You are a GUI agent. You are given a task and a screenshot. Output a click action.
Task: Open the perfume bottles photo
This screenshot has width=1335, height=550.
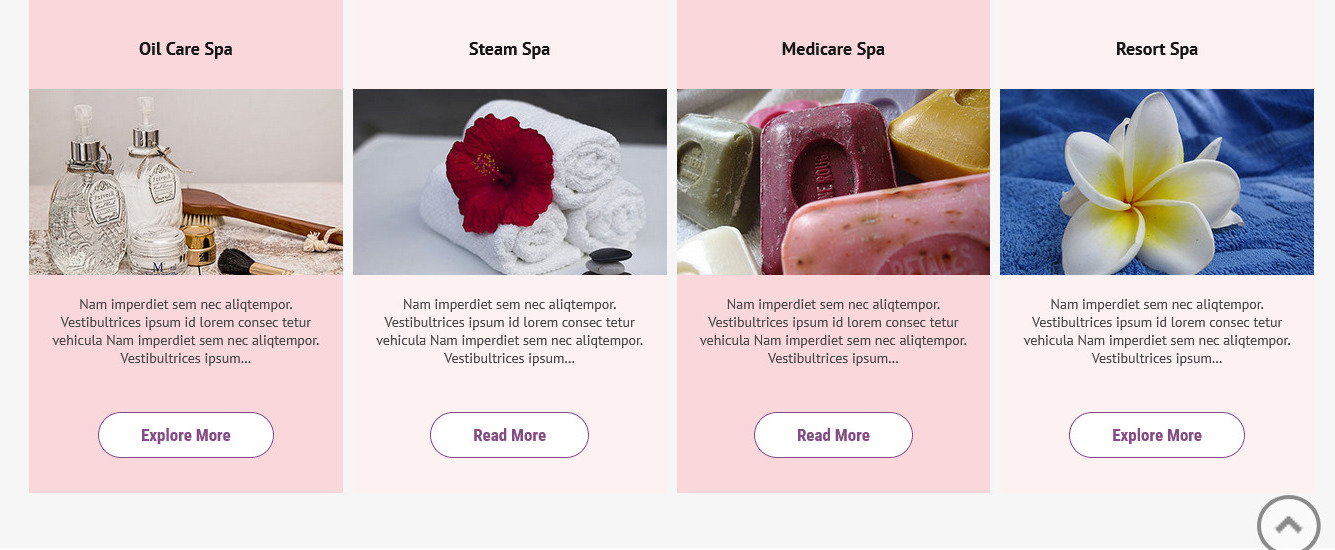tap(186, 182)
